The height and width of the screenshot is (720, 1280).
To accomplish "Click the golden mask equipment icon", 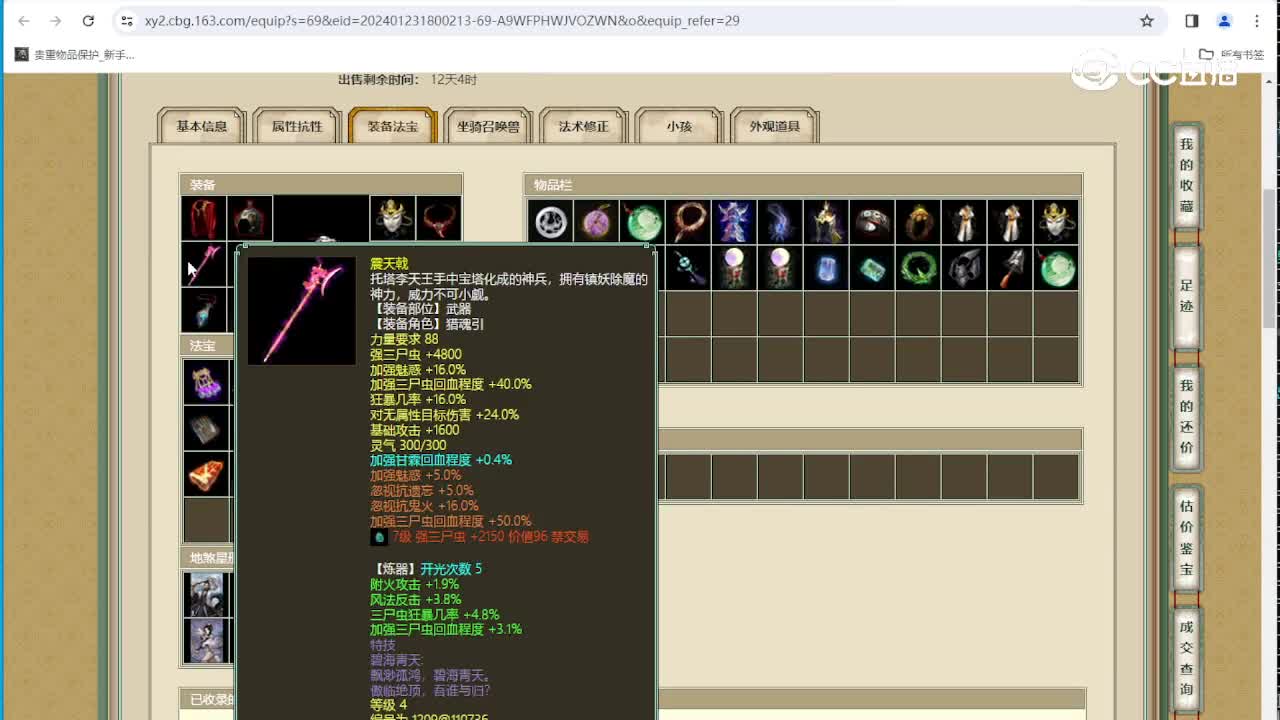I will [393, 218].
